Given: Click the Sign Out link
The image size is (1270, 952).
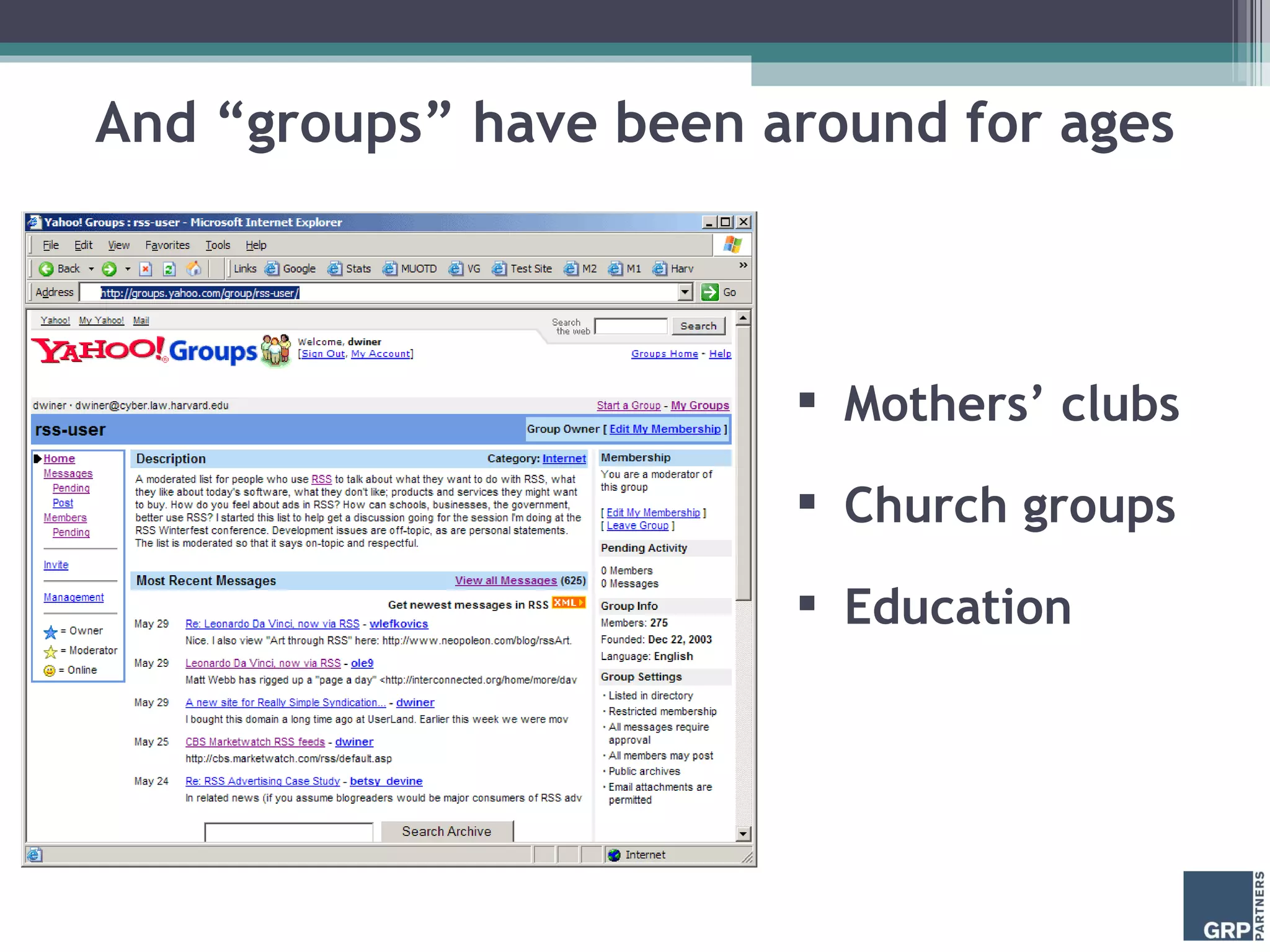Looking at the screenshot, I should pyautogui.click(x=323, y=354).
